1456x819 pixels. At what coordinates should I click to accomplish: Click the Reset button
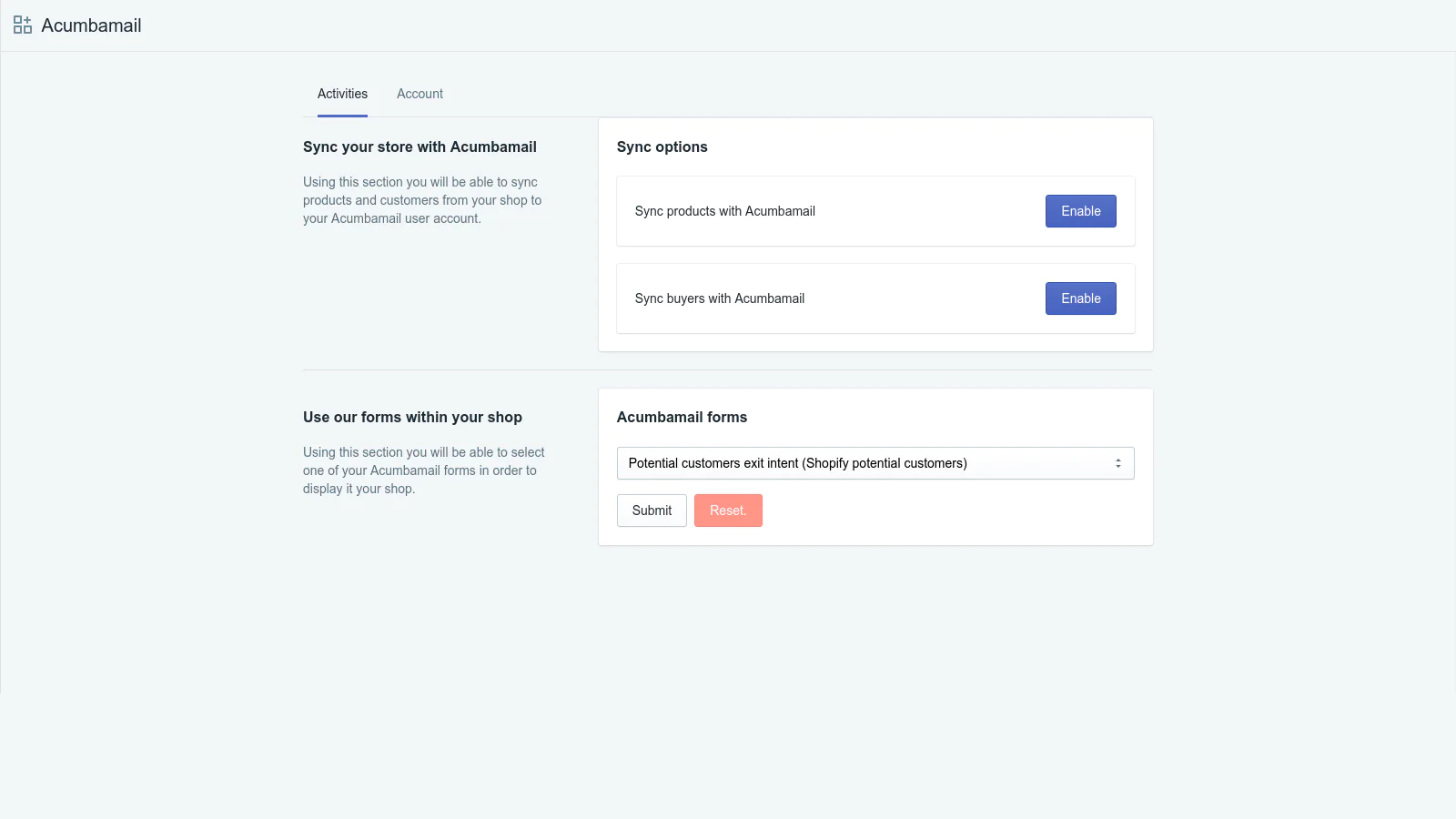click(x=728, y=511)
